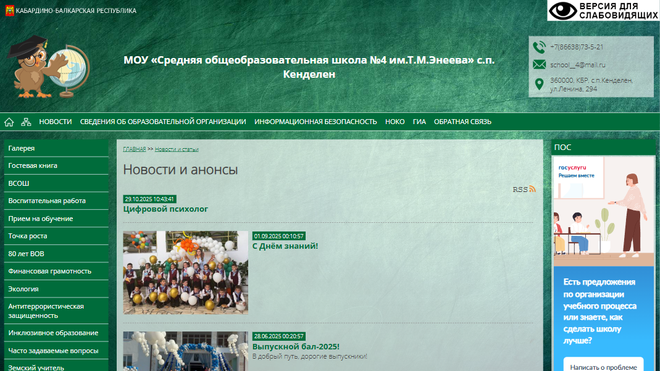This screenshot has width=660, height=371.
Task: Open Галерея in the sidebar
Action: click(x=56, y=148)
